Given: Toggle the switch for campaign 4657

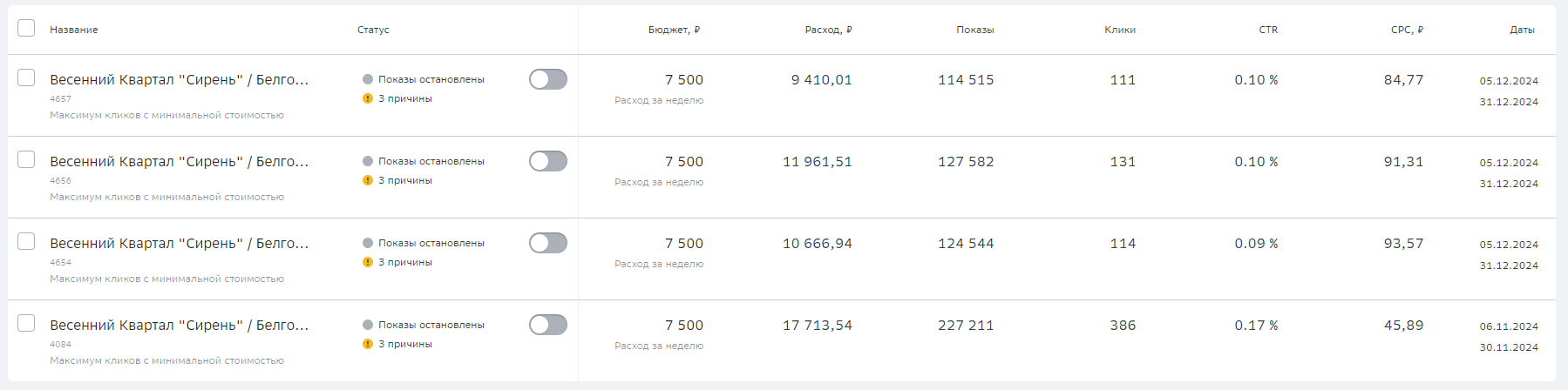Looking at the screenshot, I should [547, 79].
